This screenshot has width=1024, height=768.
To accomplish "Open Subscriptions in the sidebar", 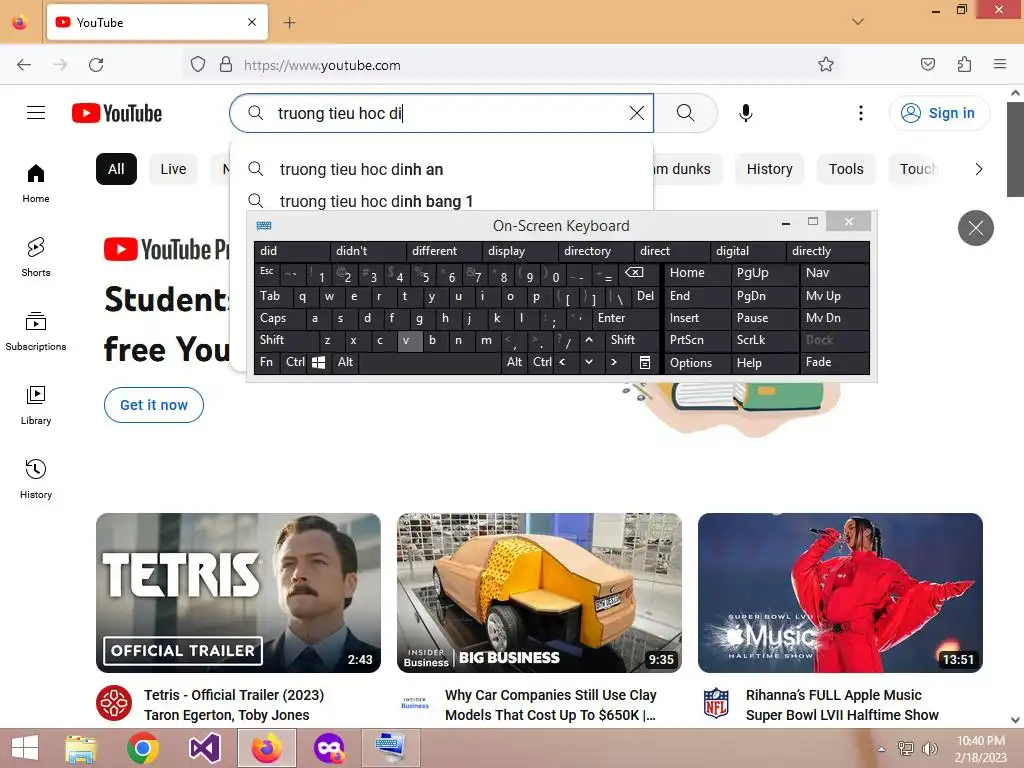I will 36,331.
